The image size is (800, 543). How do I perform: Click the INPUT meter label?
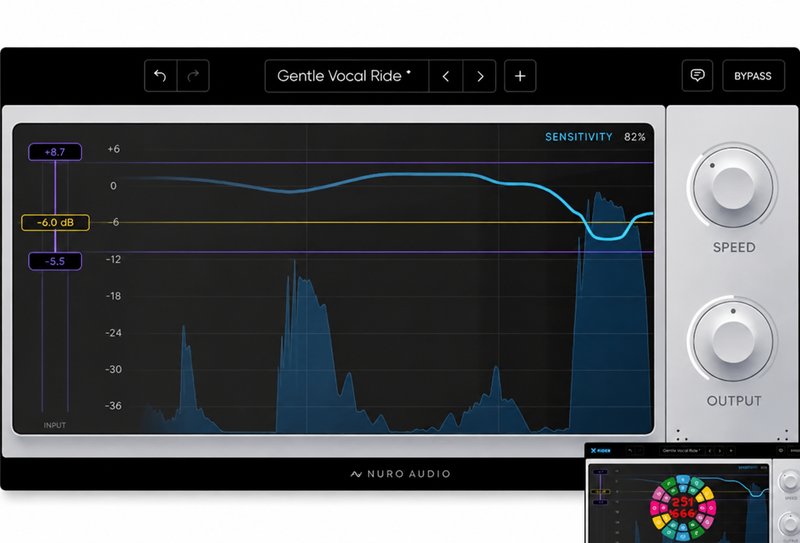(x=55, y=425)
